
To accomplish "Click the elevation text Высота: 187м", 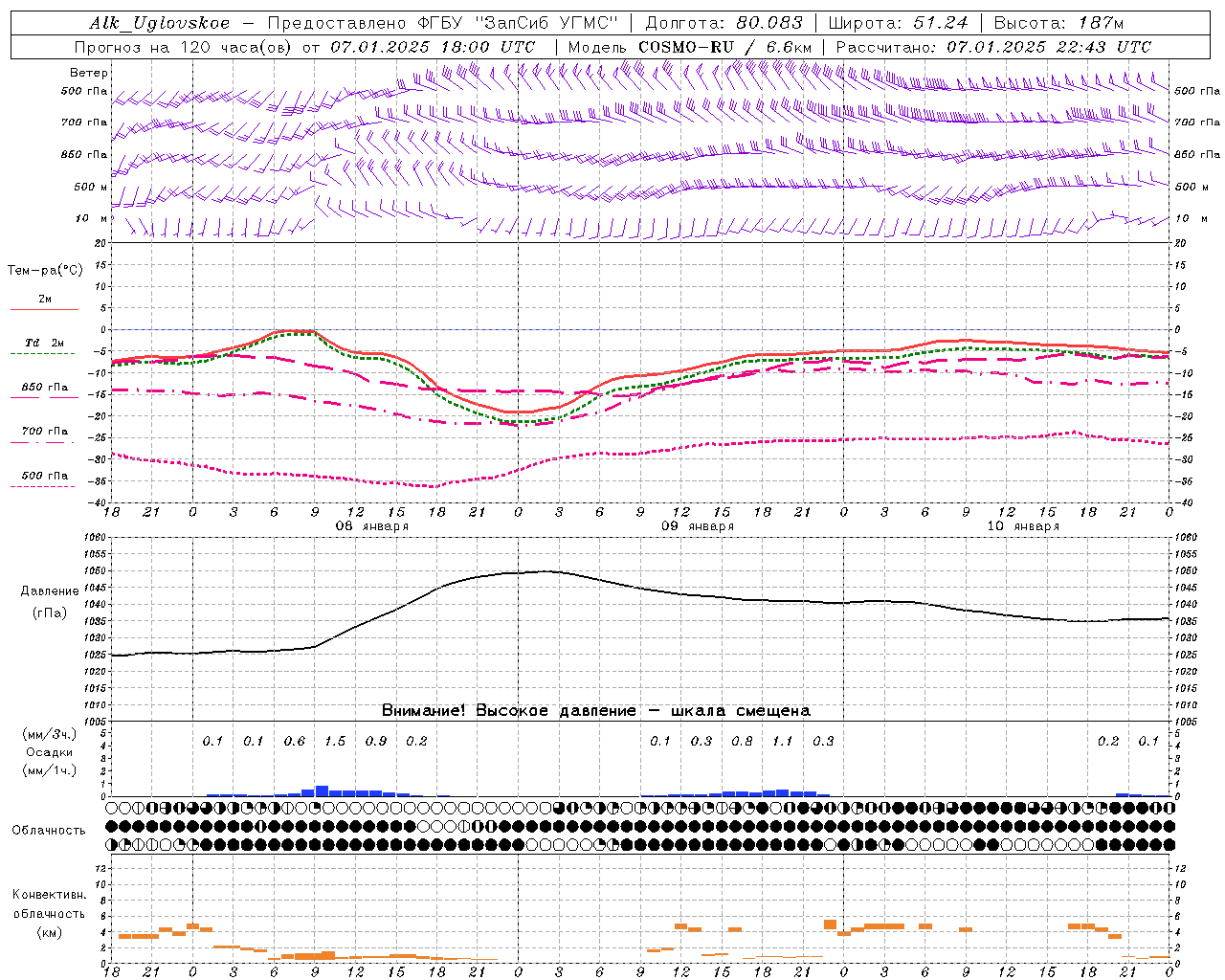I will pyautogui.click(x=1058, y=23).
